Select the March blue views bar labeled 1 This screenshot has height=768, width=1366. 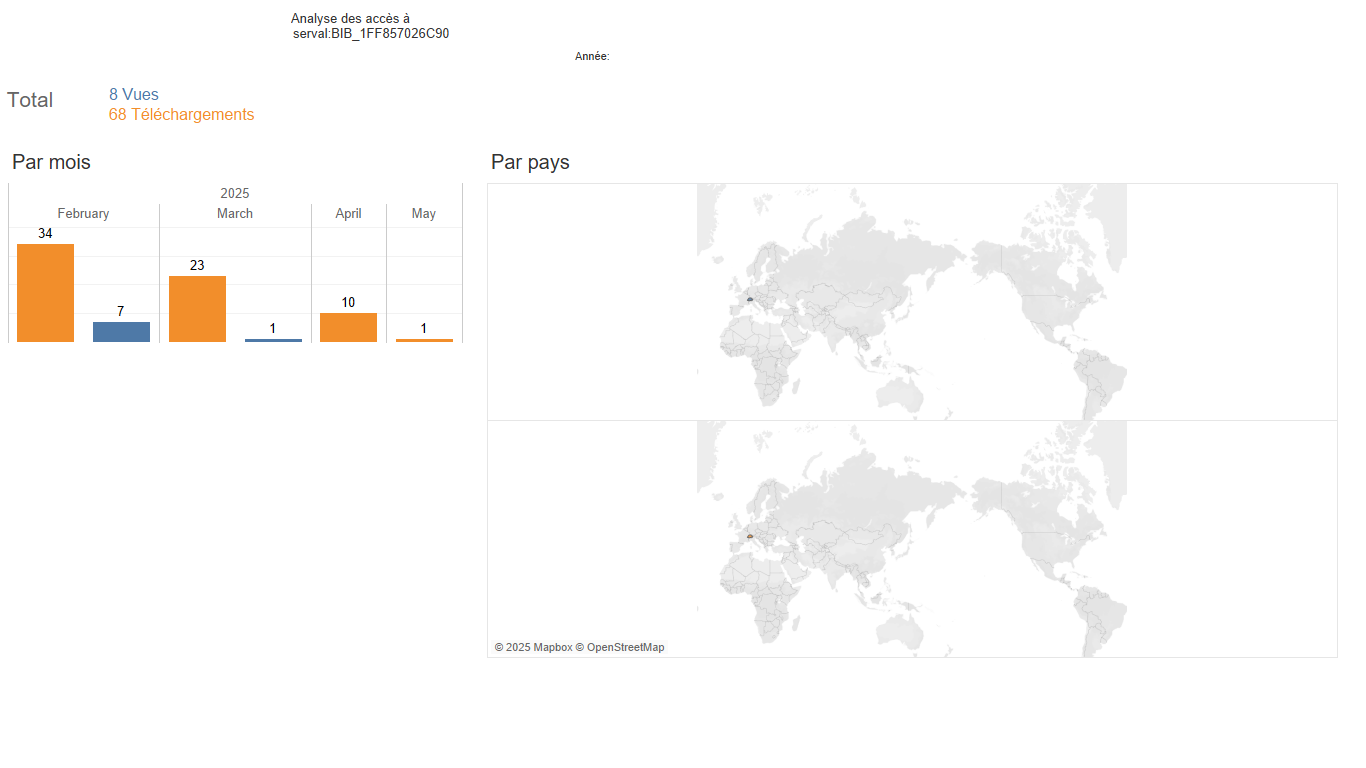click(273, 340)
